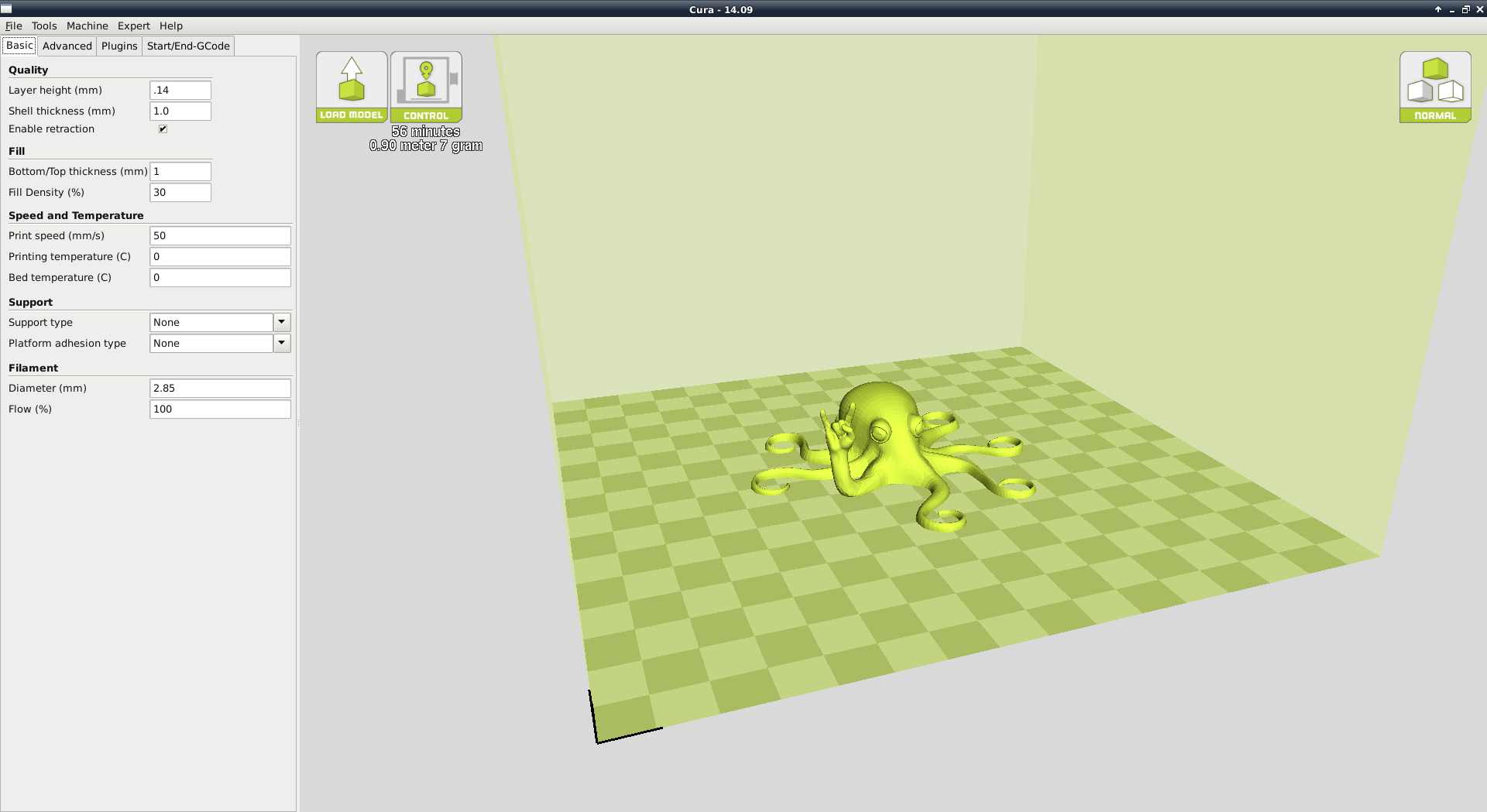Click the 'Layer height (mm)' label

[x=55, y=90]
